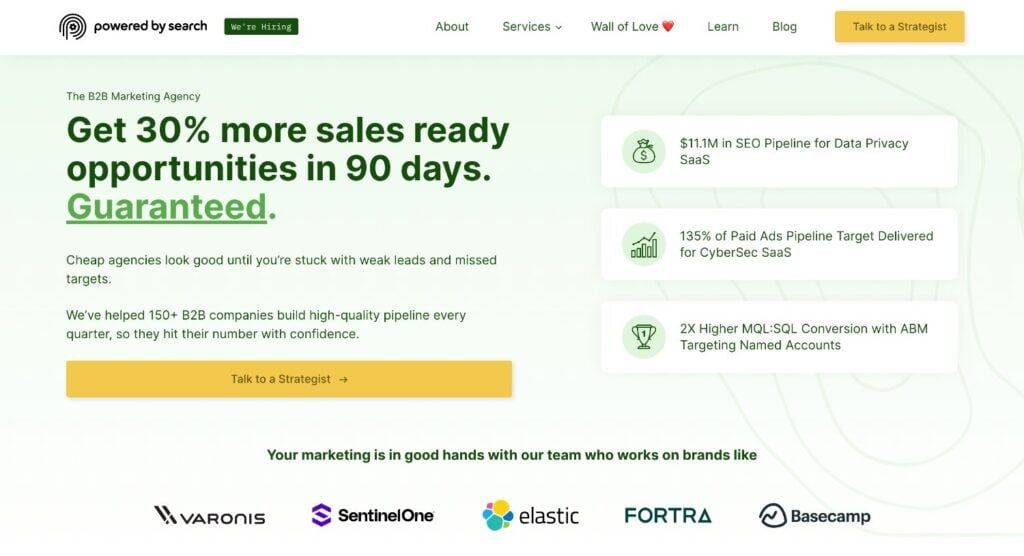This screenshot has width=1024, height=556.
Task: Click the money bag icon
Action: 643,152
